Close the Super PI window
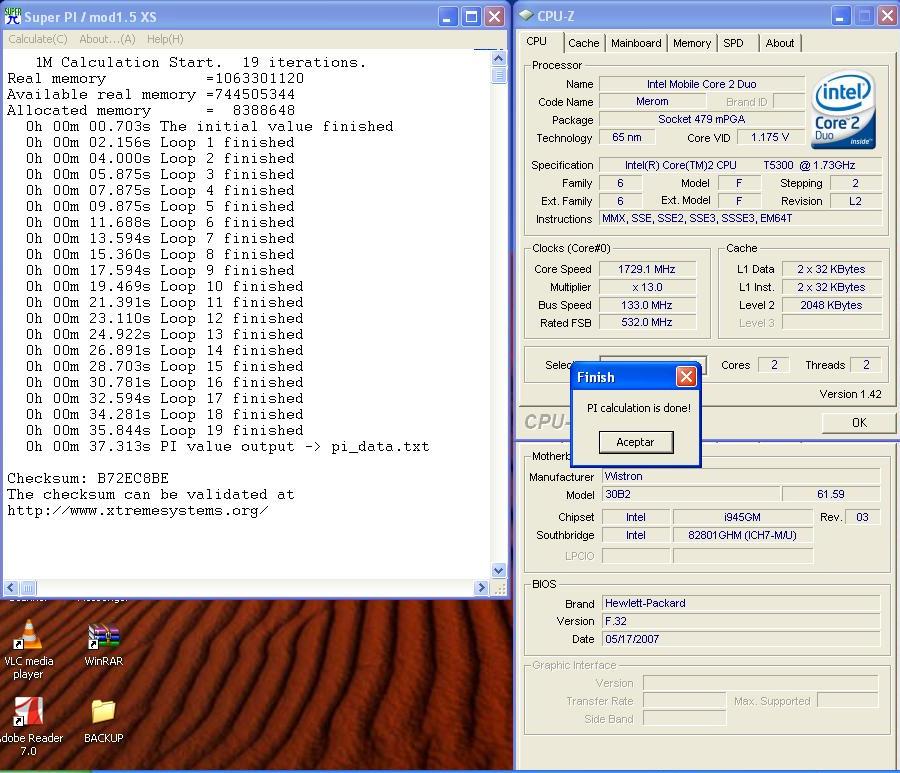Image resolution: width=900 pixels, height=773 pixels. click(x=494, y=17)
